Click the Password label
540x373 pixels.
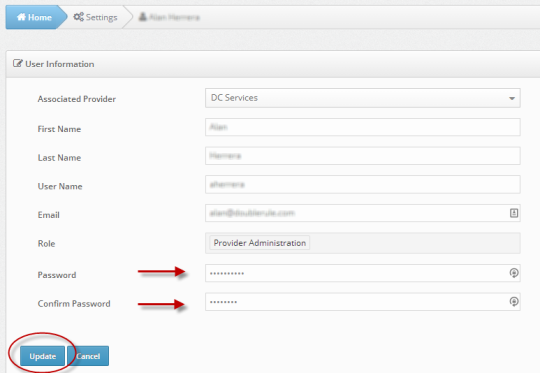57,275
